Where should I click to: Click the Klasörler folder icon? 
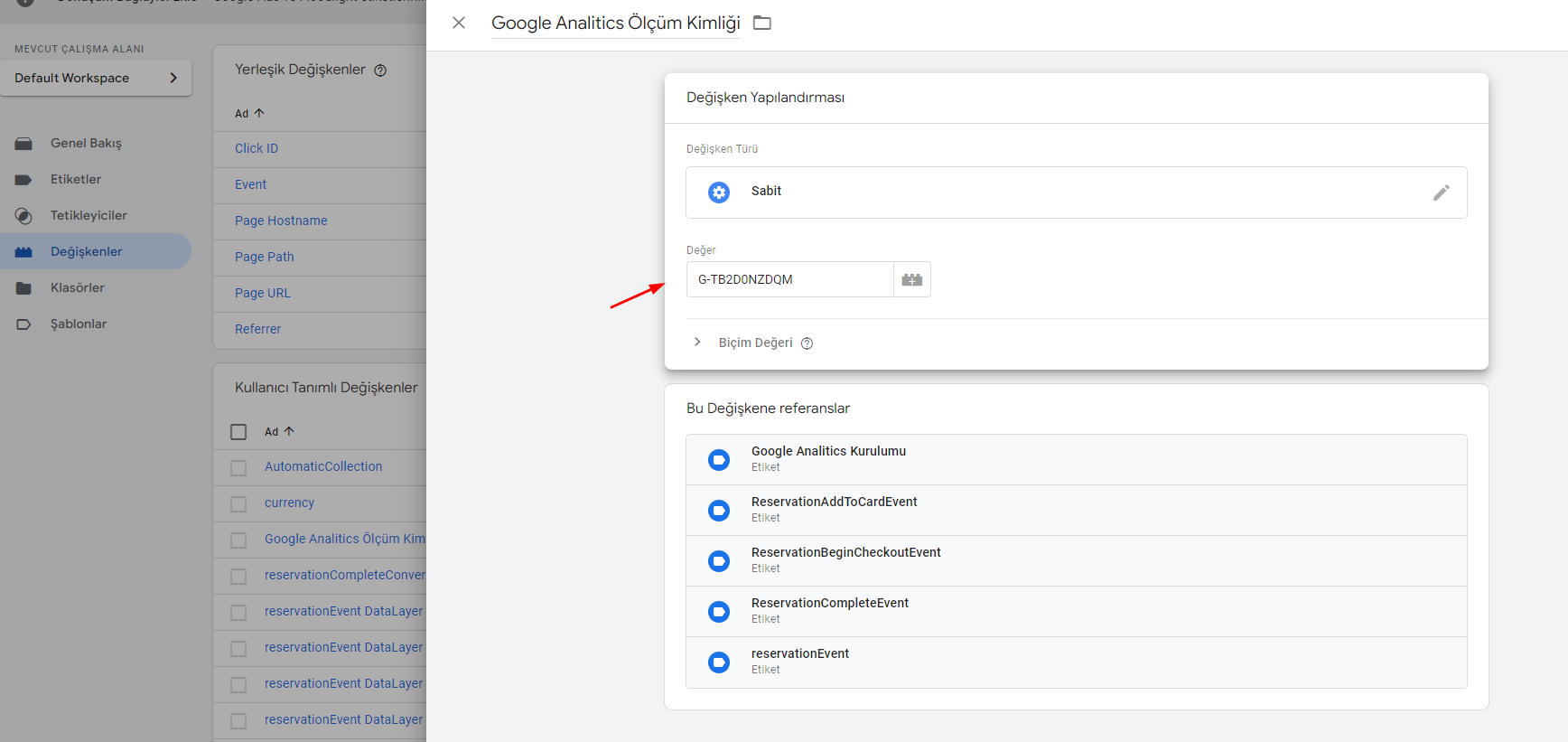click(x=23, y=288)
